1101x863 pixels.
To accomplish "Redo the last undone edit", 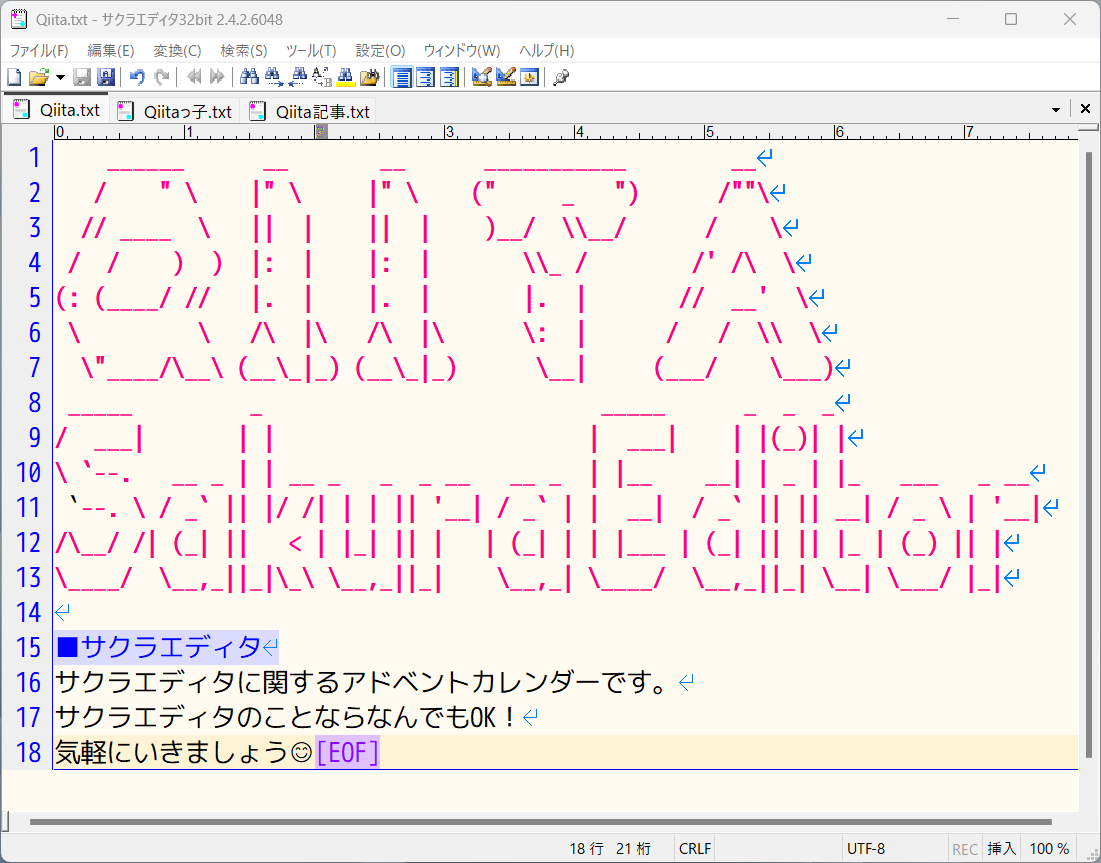I will [x=161, y=77].
